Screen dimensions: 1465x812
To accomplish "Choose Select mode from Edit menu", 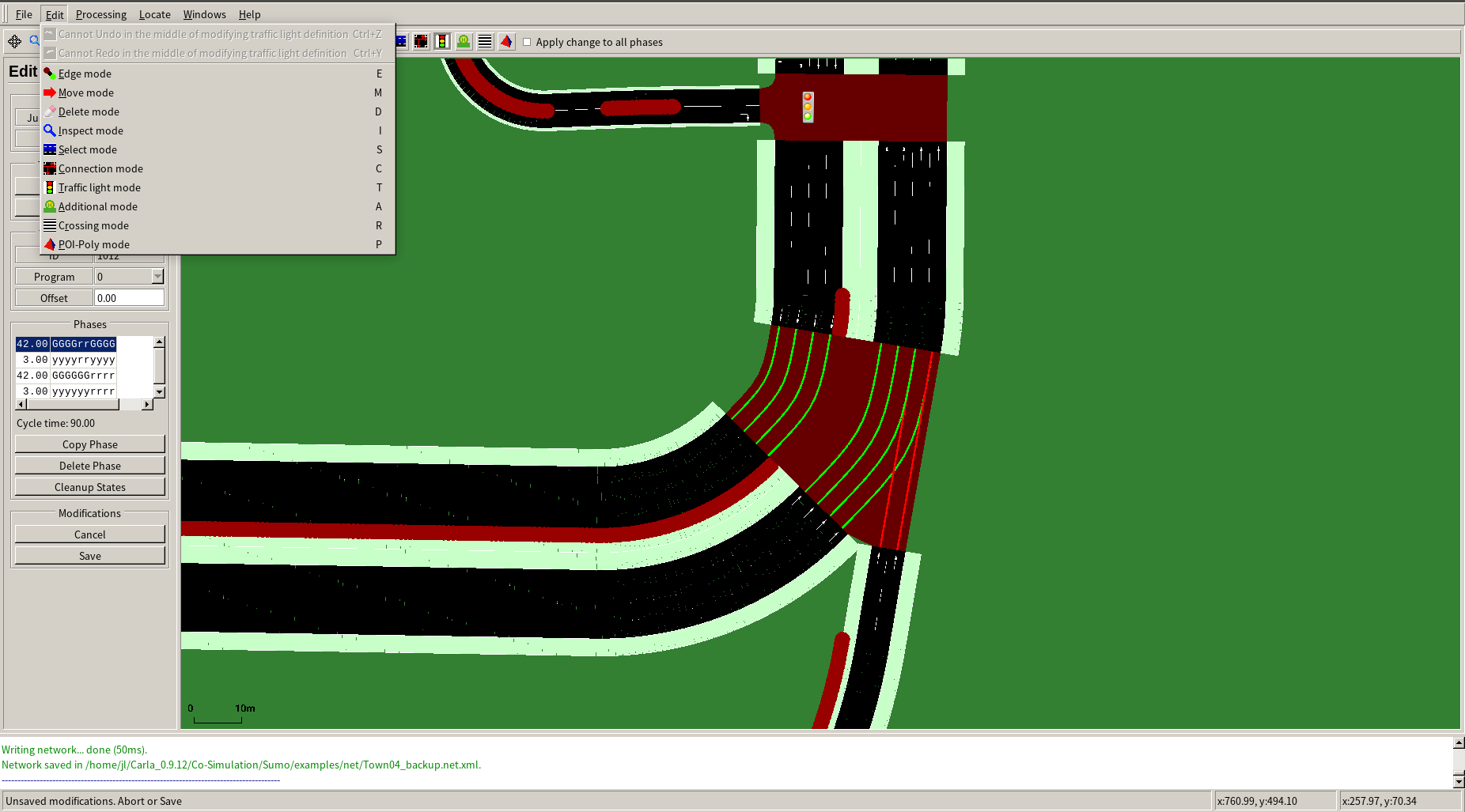I will 218,149.
